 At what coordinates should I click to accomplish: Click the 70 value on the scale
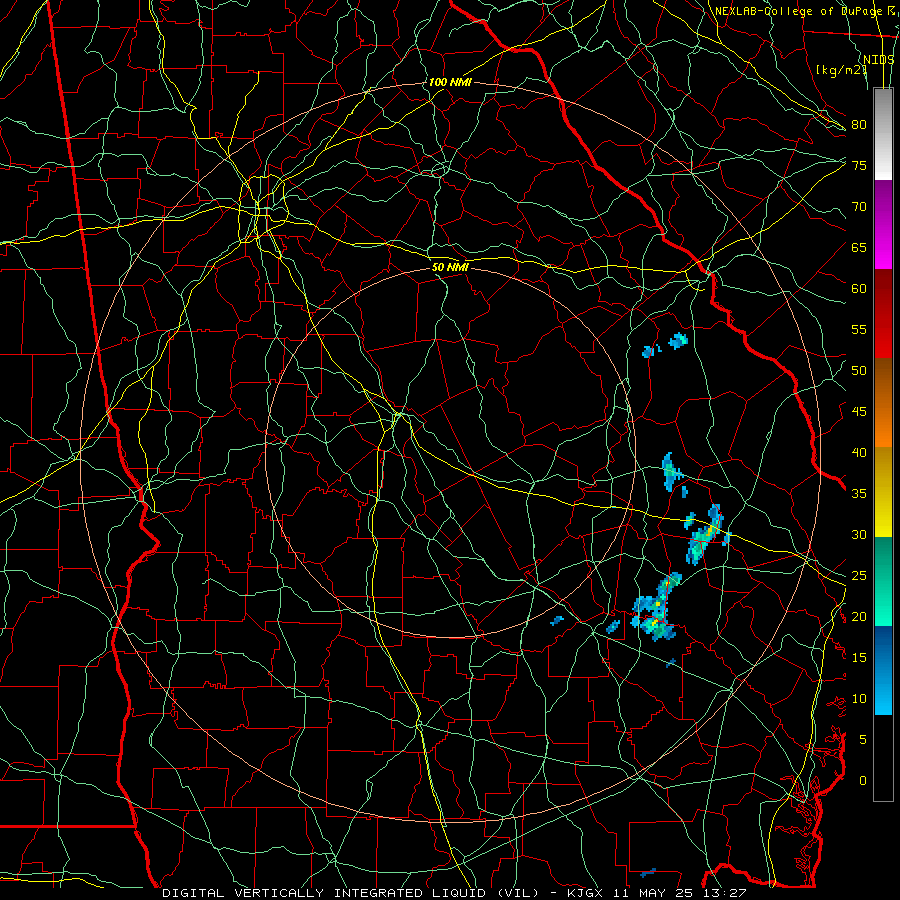click(x=859, y=207)
